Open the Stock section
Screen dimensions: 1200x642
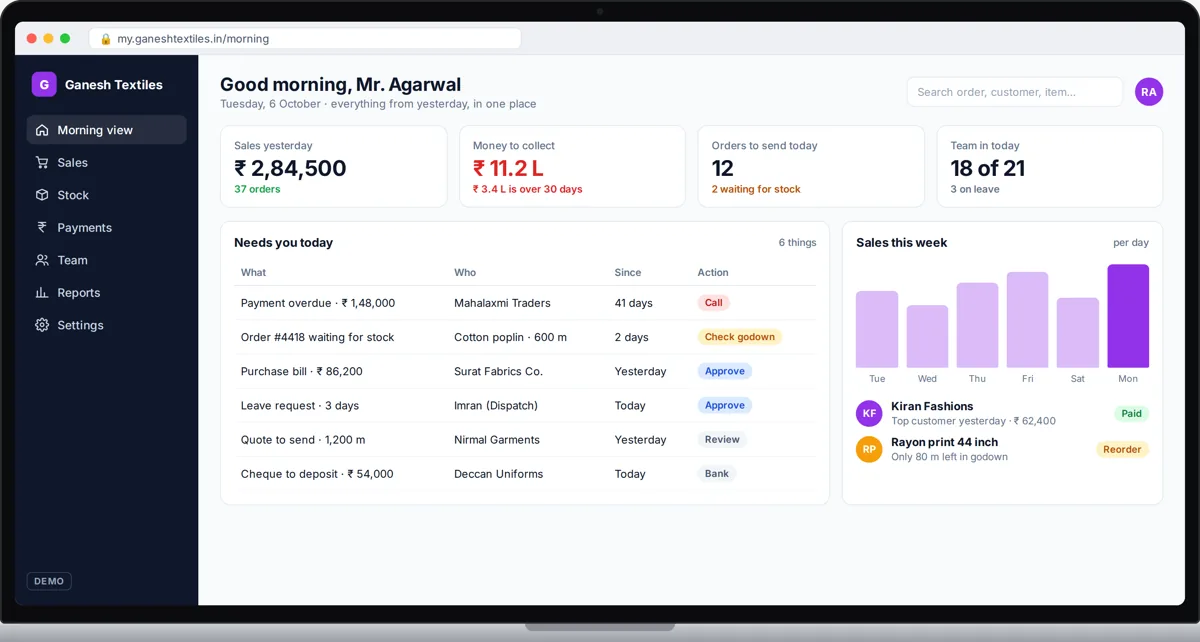coord(107,195)
